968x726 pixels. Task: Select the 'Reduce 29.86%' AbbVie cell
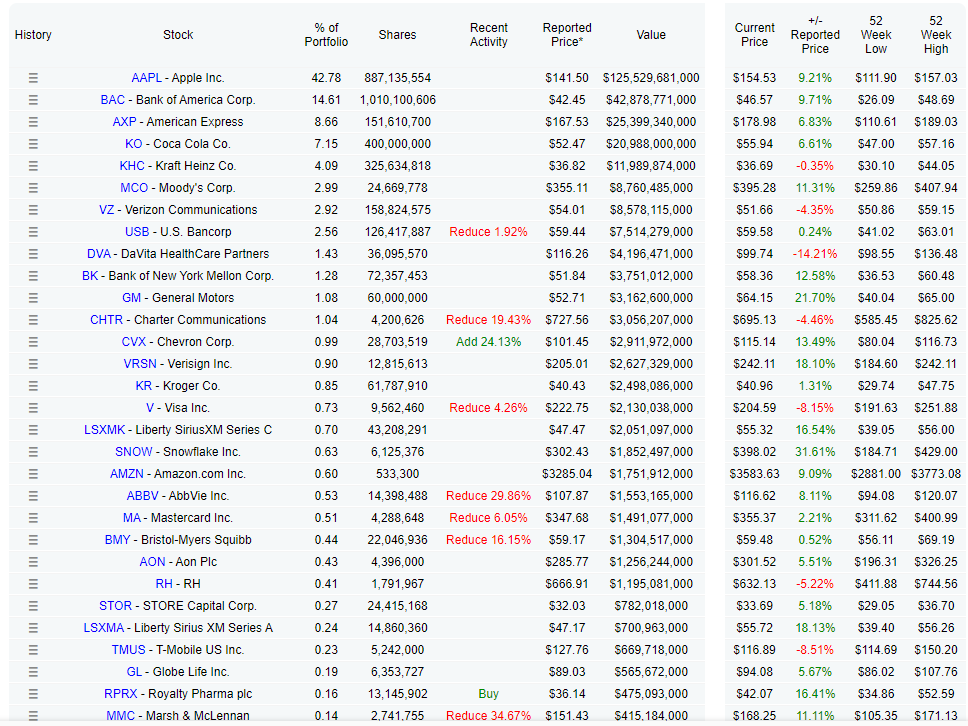pyautogui.click(x=488, y=496)
